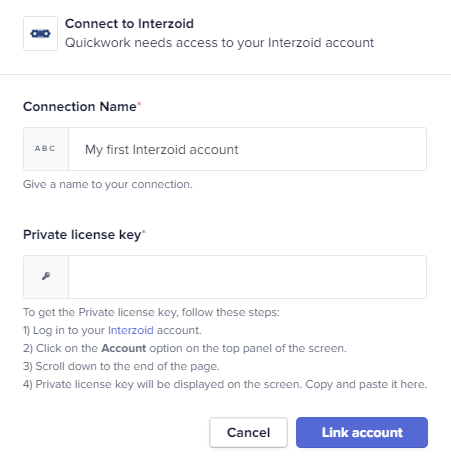This screenshot has height=465, width=451.
Task: Click the Interzoid logo icon
Action: point(40,34)
